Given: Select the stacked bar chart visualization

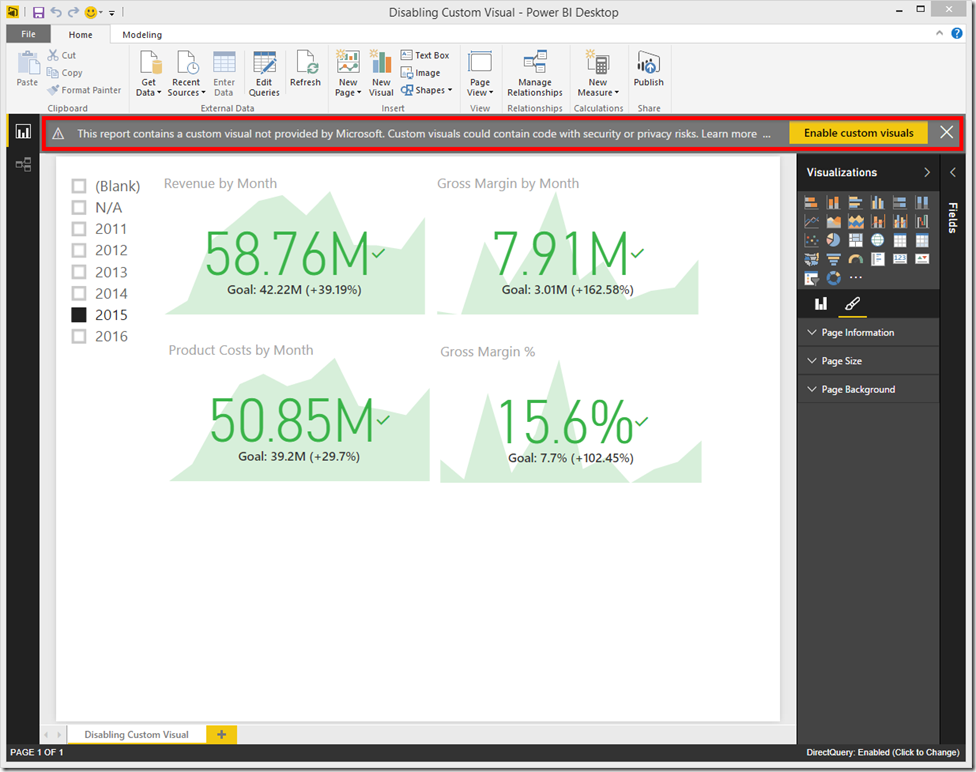Looking at the screenshot, I should pos(811,202).
